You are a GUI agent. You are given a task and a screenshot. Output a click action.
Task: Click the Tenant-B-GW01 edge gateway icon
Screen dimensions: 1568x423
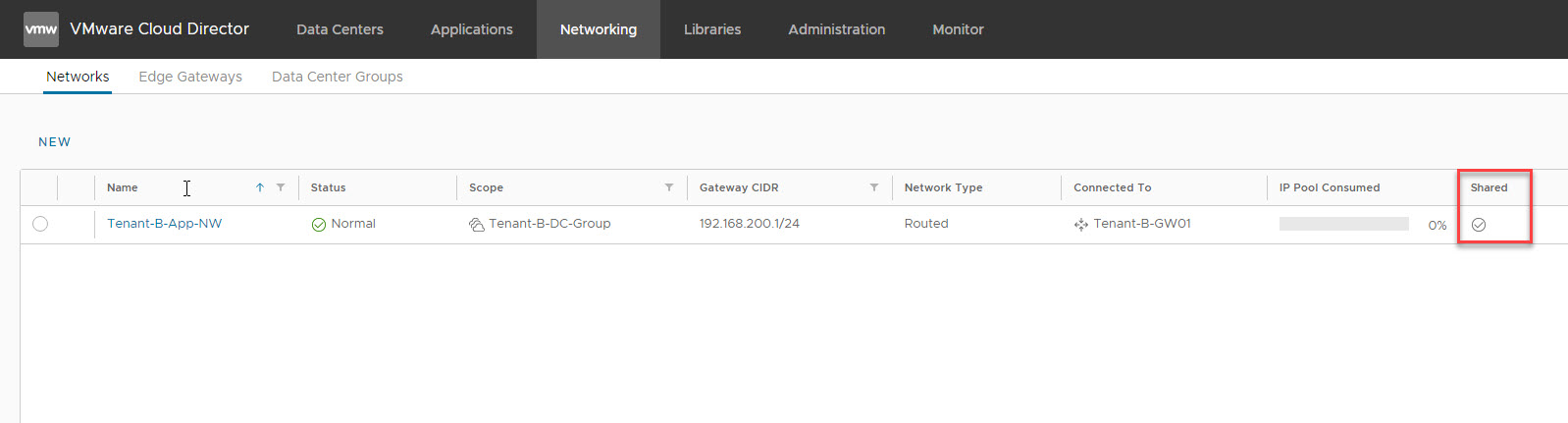coord(1081,225)
